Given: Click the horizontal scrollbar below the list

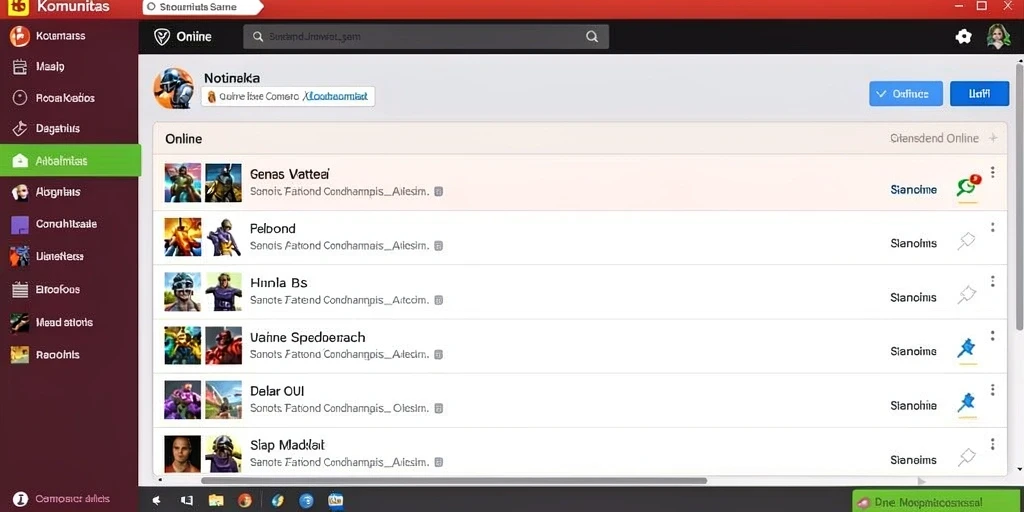Looking at the screenshot, I should 454,481.
